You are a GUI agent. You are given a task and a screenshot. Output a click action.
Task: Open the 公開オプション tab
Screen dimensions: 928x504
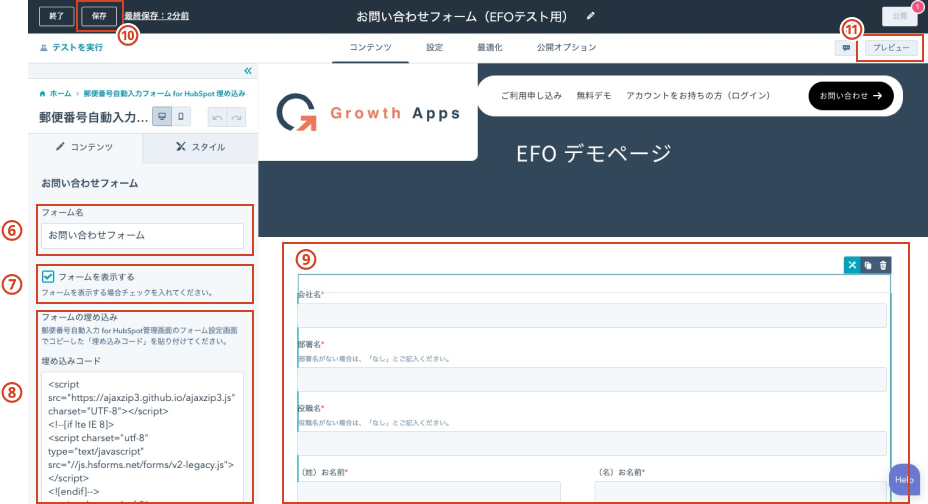coord(566,47)
